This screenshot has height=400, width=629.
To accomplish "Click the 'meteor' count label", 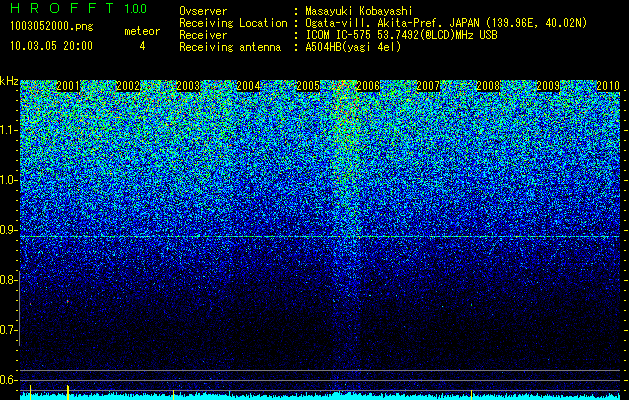I will click(142, 31).
